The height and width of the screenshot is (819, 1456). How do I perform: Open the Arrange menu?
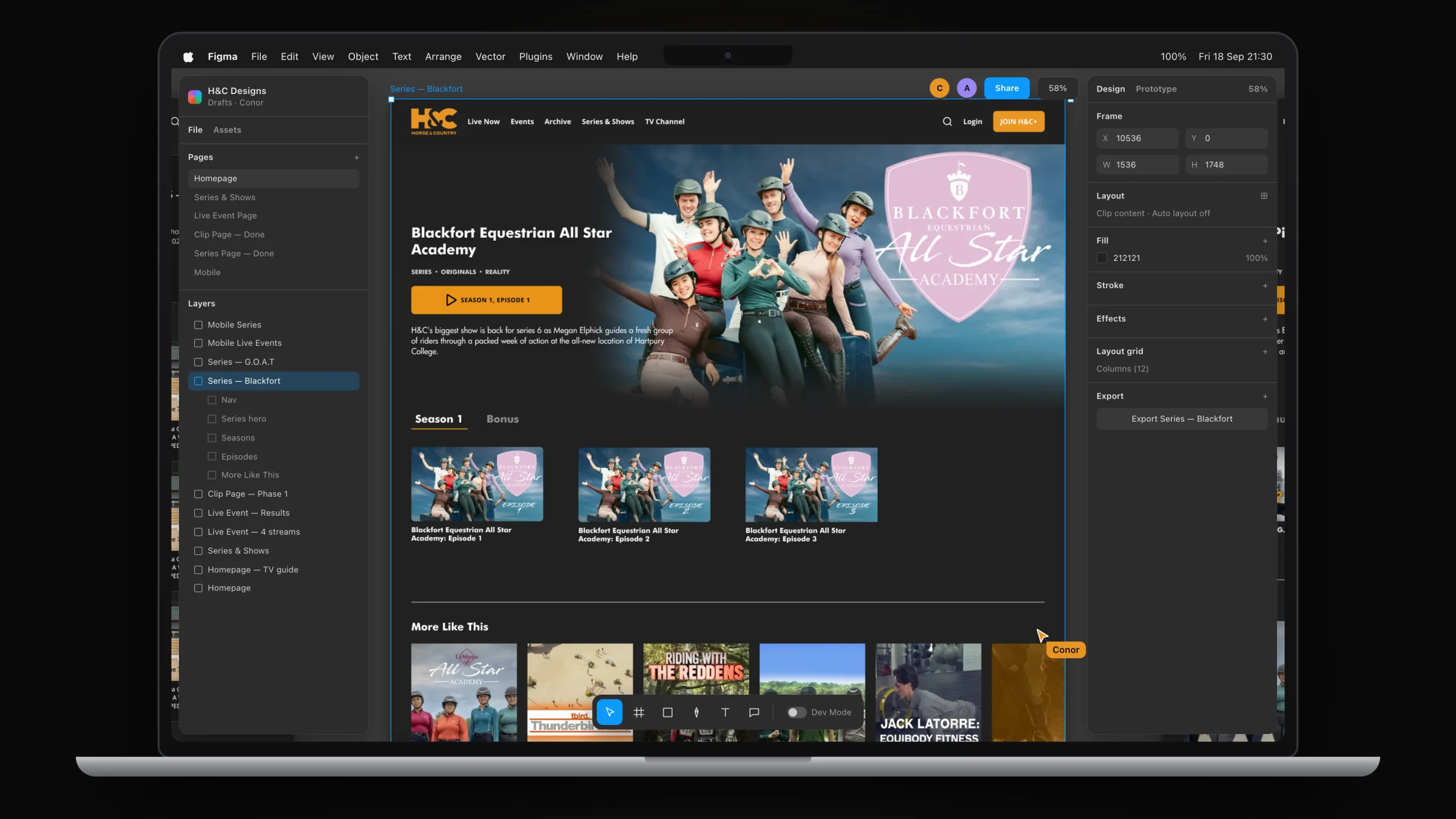tap(443, 56)
